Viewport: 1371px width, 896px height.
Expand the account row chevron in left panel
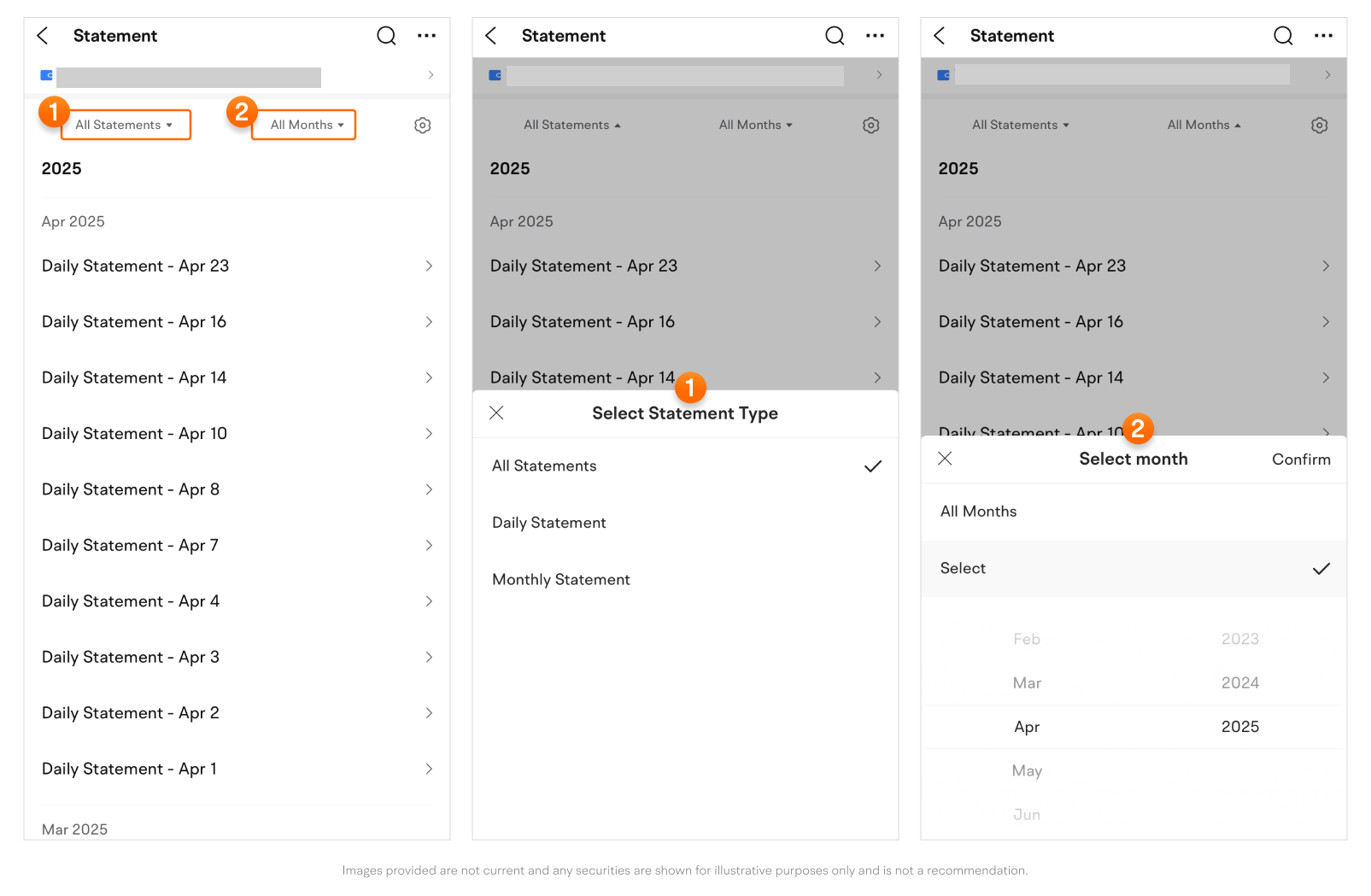coord(431,75)
